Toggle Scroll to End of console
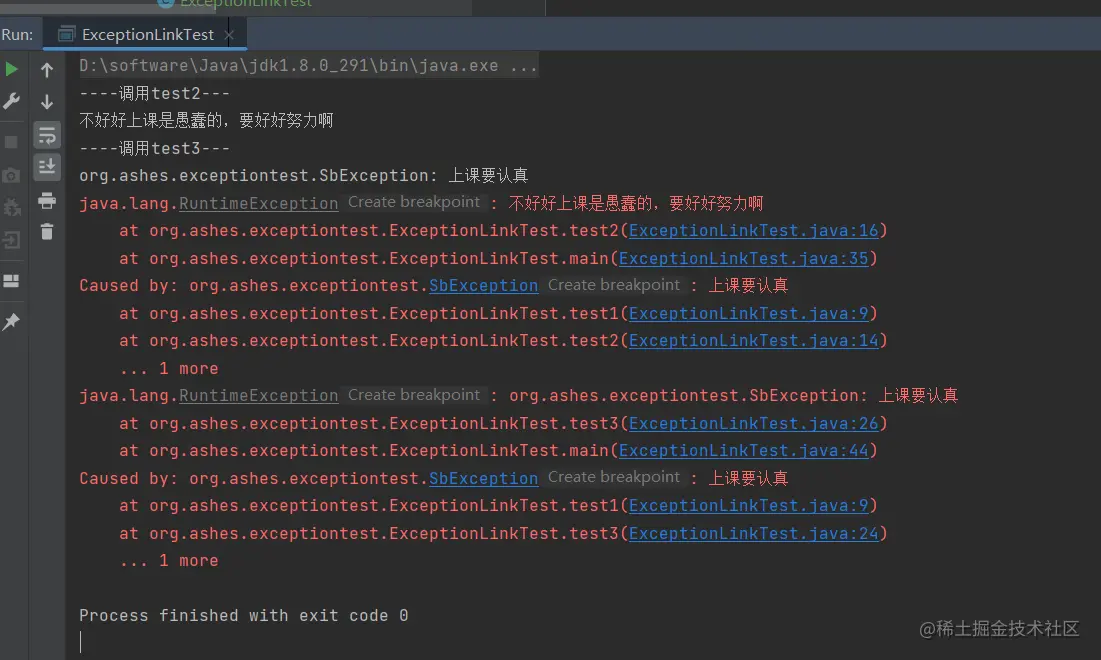The image size is (1101, 660). click(x=47, y=167)
